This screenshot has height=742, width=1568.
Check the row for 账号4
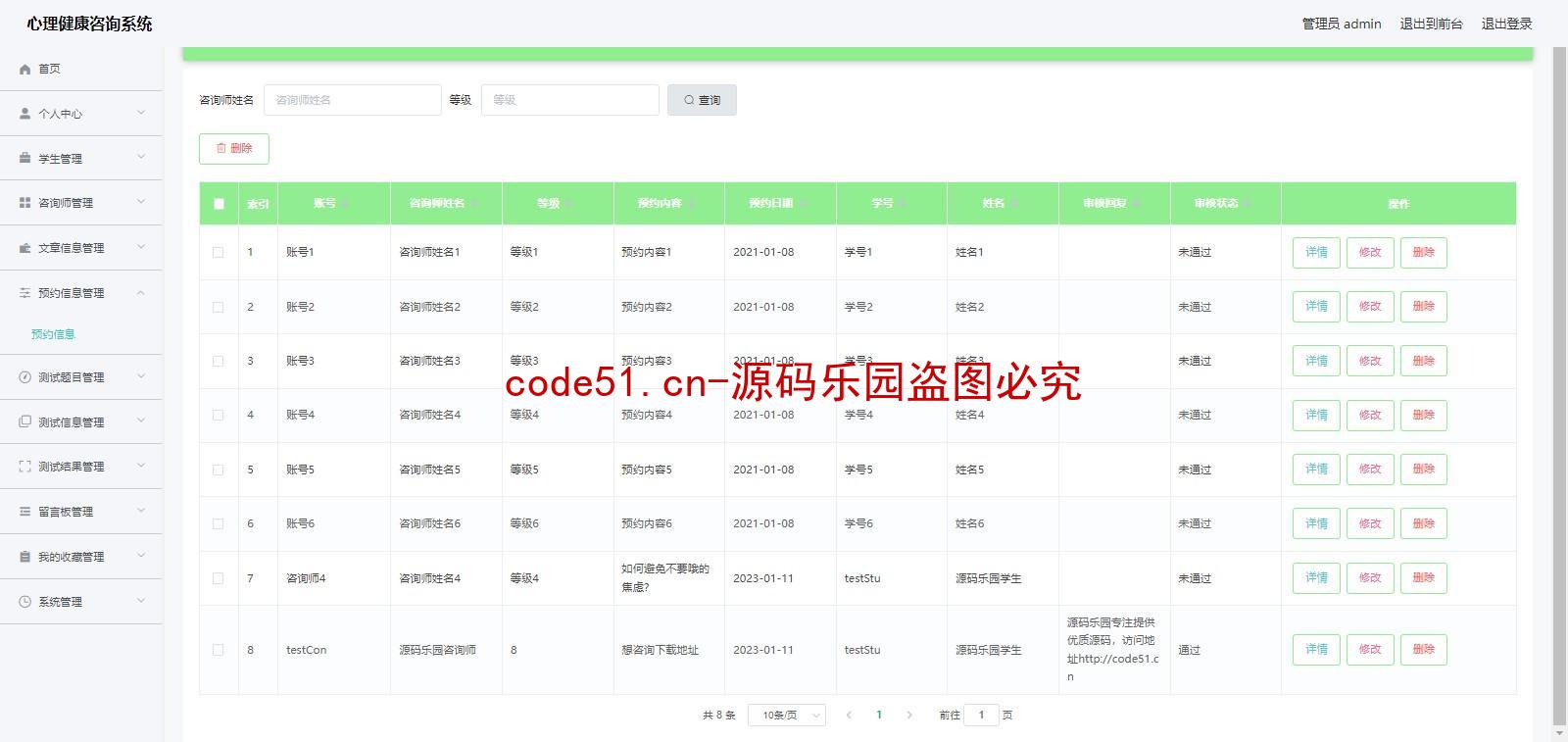[x=219, y=416]
